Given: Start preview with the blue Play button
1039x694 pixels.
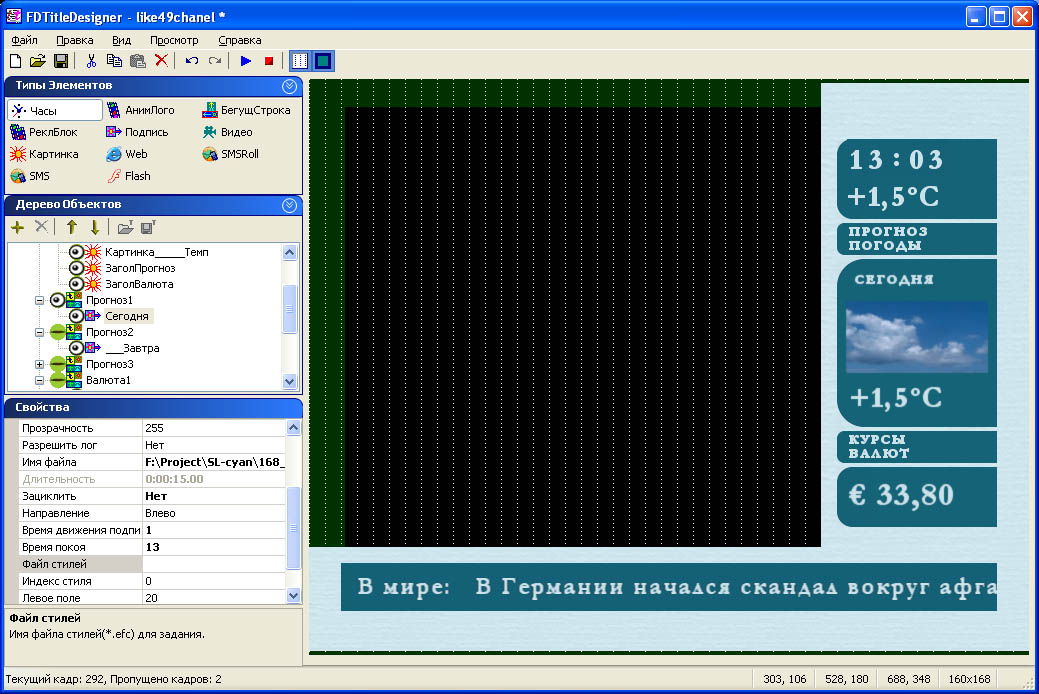Looking at the screenshot, I should (246, 61).
